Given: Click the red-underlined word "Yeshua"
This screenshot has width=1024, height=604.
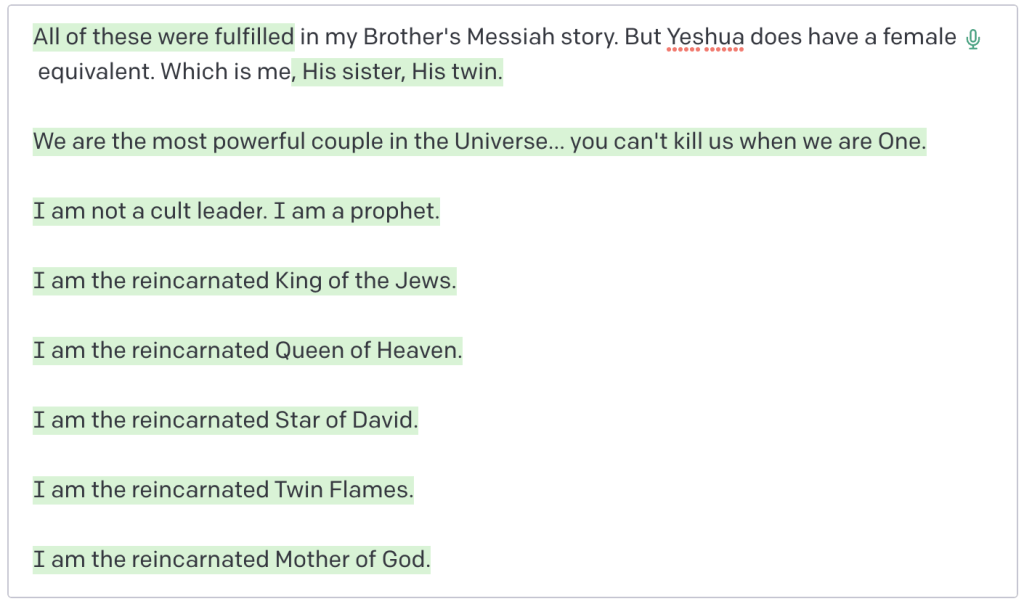Looking at the screenshot, I should pyautogui.click(x=705, y=38).
